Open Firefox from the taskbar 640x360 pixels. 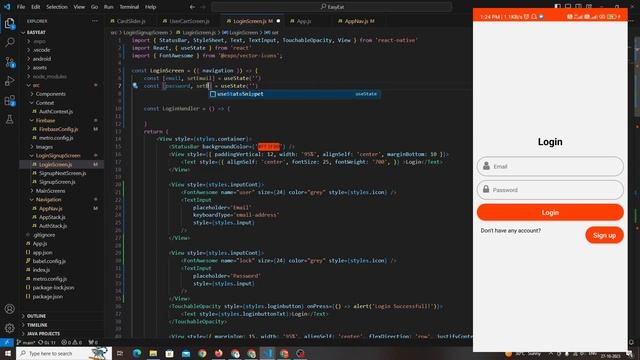tap(219, 353)
